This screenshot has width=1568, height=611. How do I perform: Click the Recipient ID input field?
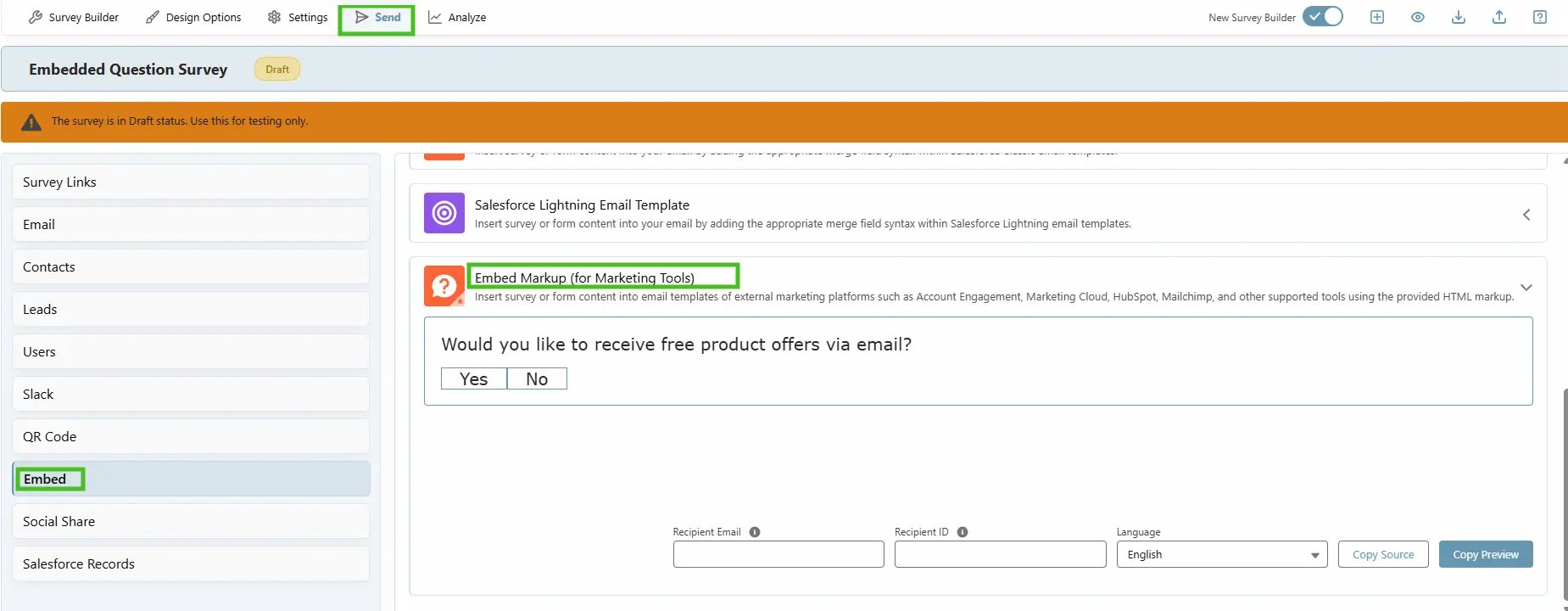(x=1001, y=554)
